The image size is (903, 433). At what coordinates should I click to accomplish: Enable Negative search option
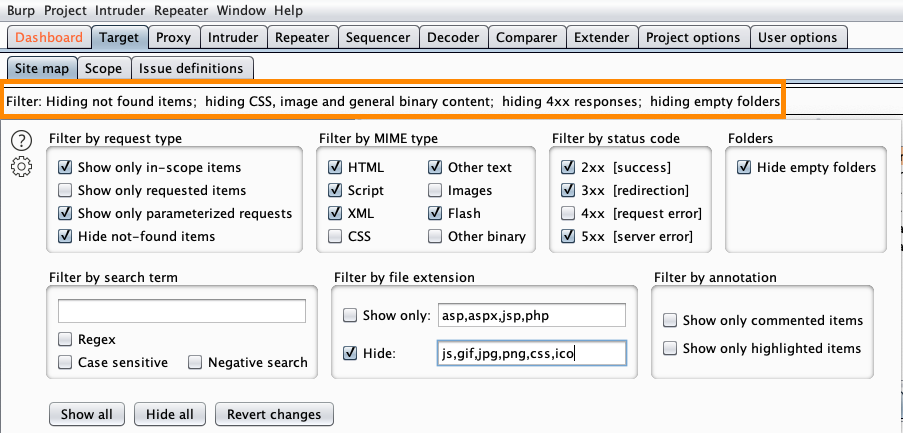tap(195, 363)
